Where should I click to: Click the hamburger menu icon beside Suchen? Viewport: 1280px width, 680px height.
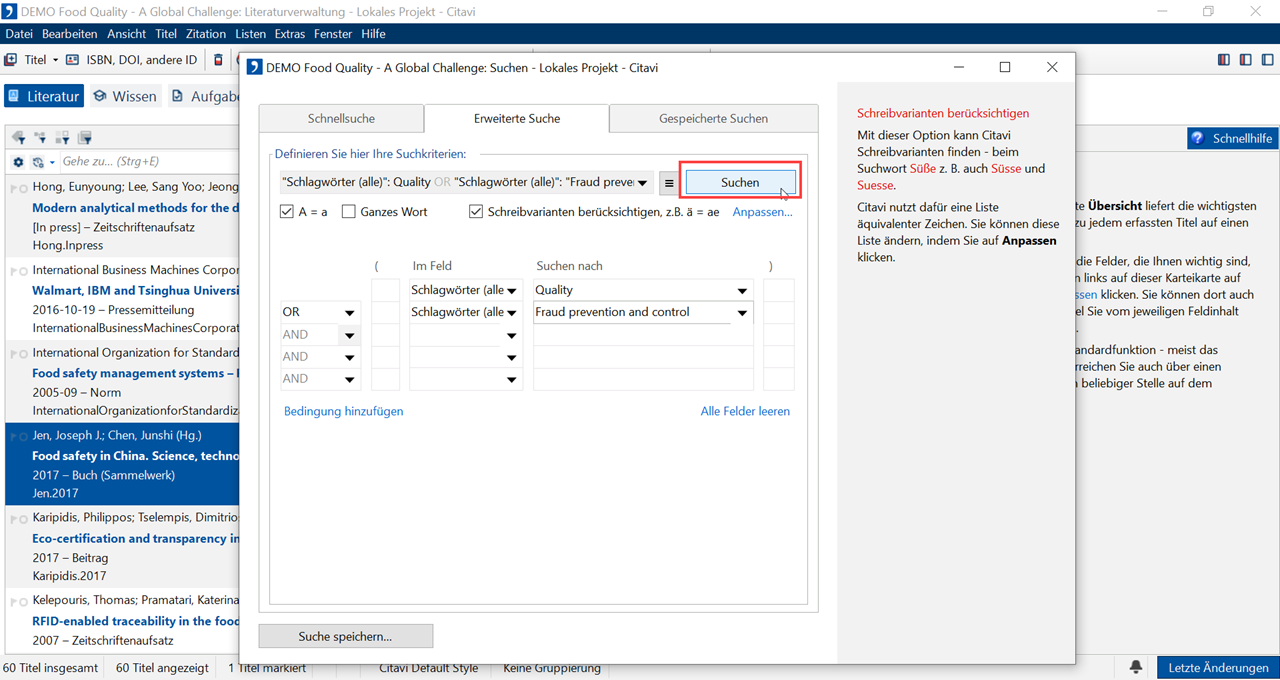click(x=669, y=183)
